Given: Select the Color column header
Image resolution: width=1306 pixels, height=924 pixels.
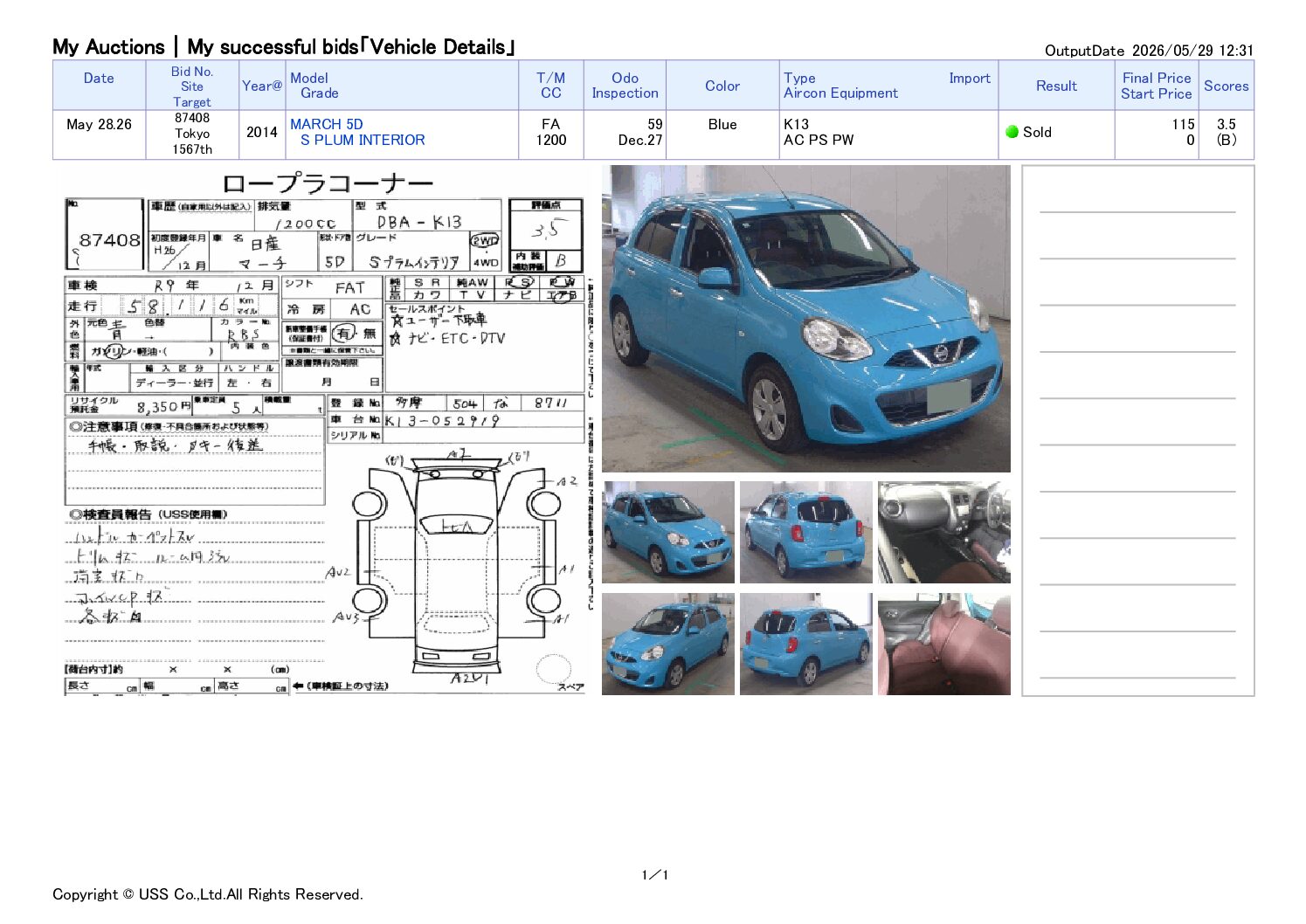Looking at the screenshot, I should (x=722, y=86).
